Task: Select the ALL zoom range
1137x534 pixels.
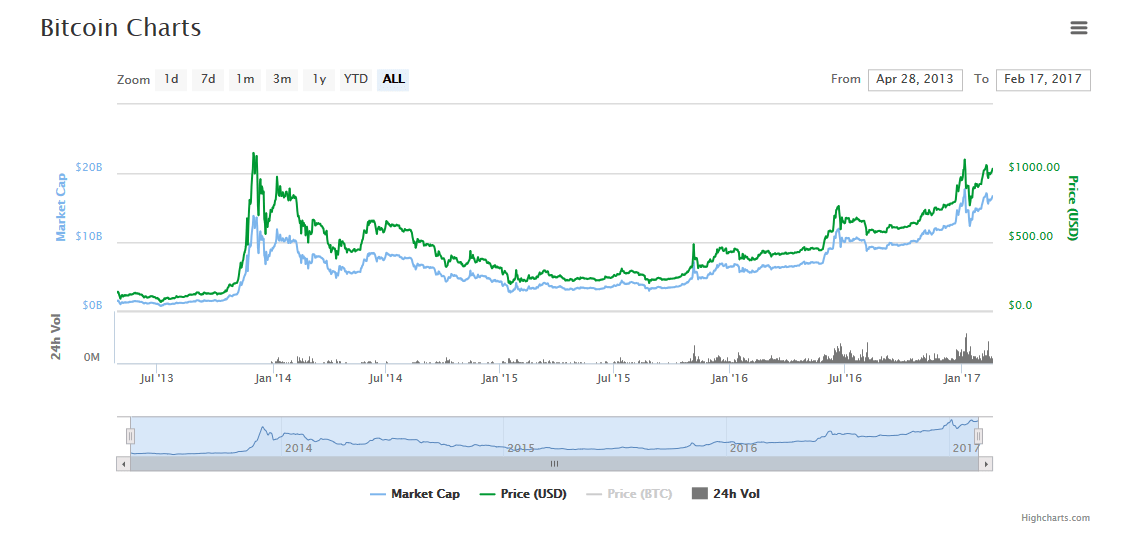Action: (x=393, y=79)
